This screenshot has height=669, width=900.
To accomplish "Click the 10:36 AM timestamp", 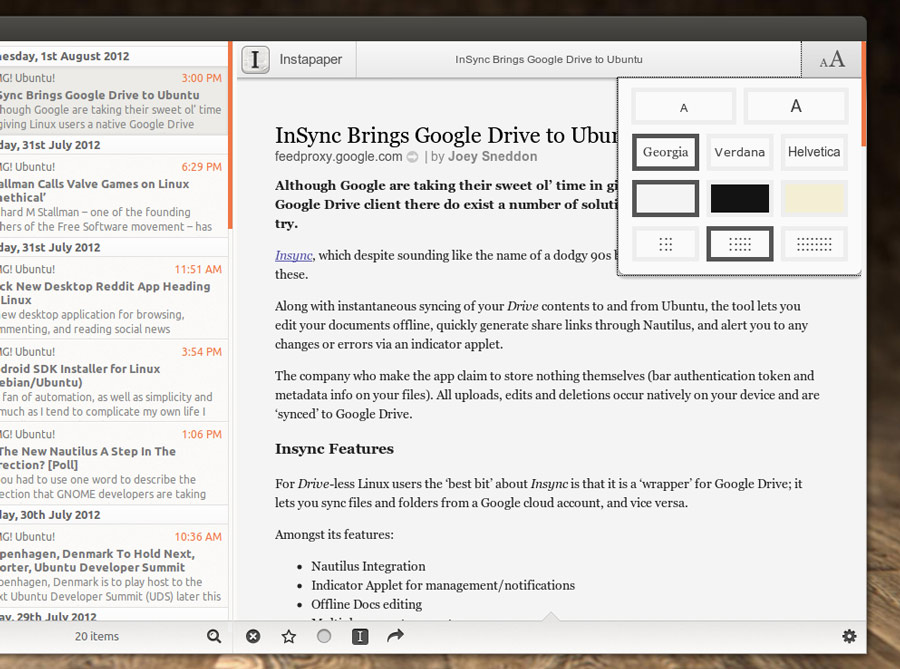I will pos(198,536).
